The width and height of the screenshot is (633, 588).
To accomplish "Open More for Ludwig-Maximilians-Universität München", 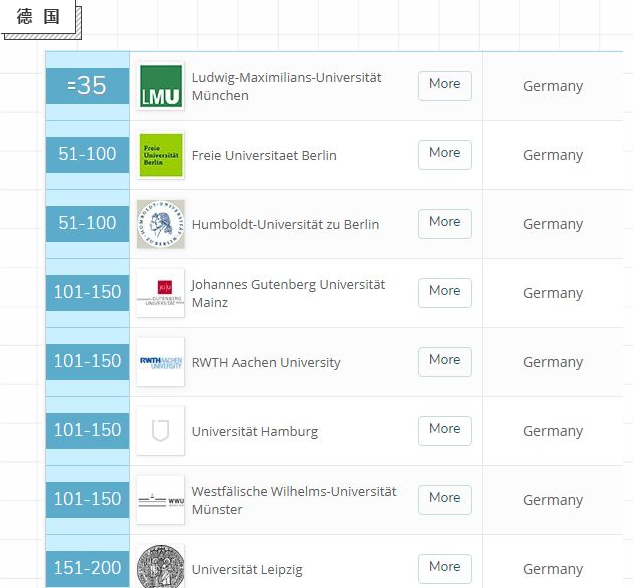I will (445, 86).
